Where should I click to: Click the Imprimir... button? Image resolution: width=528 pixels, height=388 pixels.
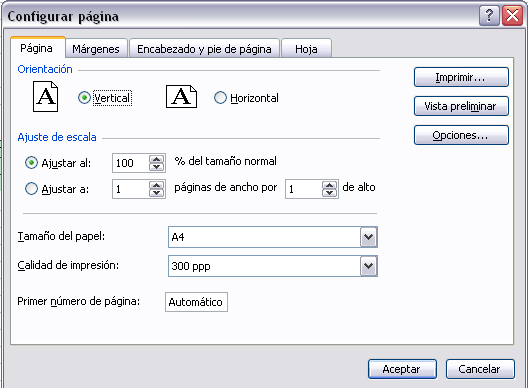(461, 77)
